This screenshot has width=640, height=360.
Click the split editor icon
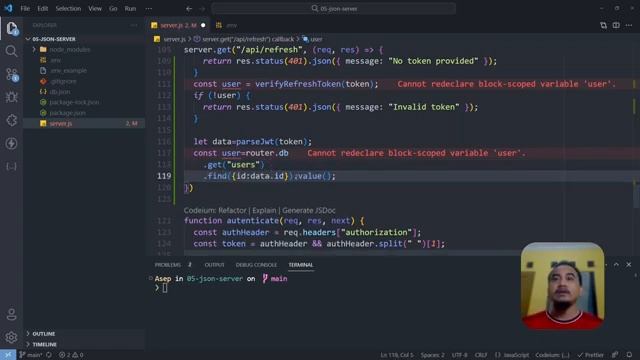616,25
